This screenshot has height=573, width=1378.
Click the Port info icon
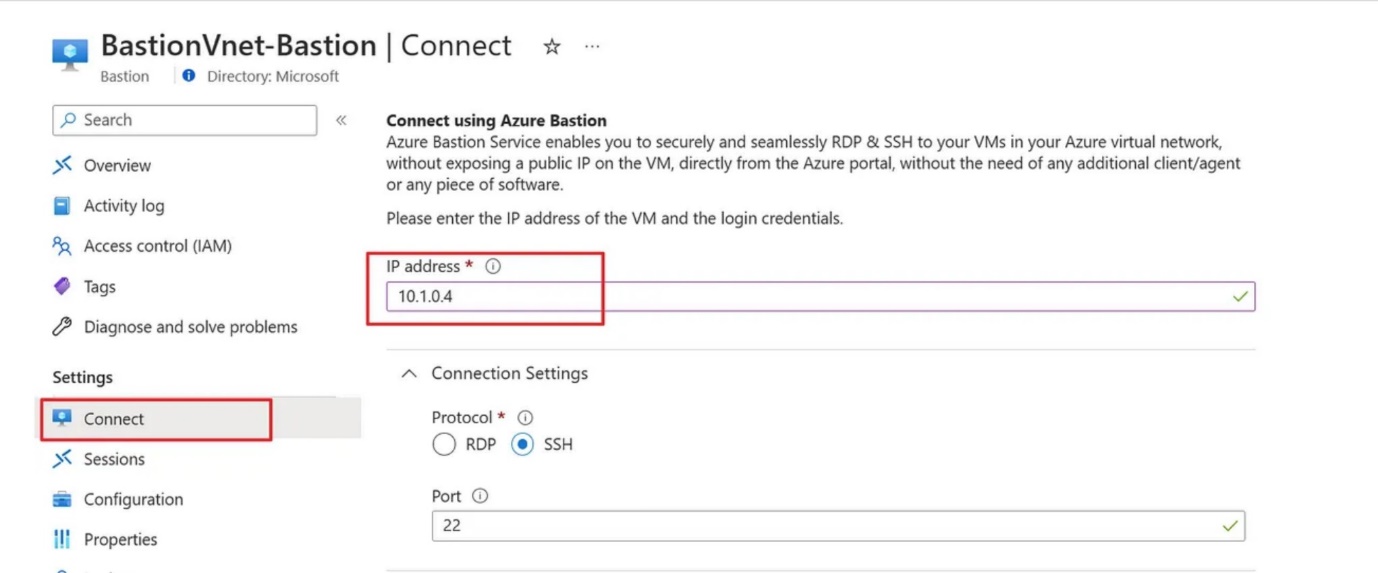(x=480, y=497)
